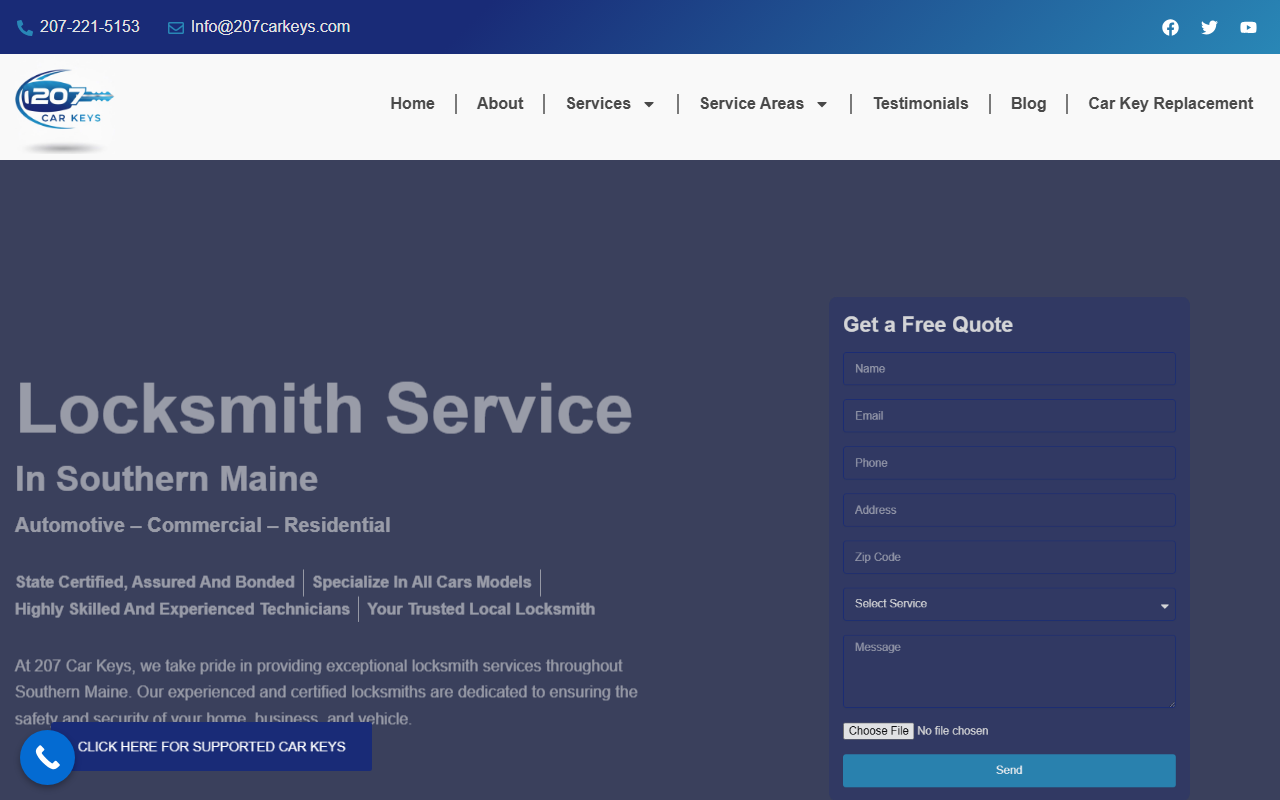Expand the Services submenu arrow
The image size is (1280, 800).
[648, 104]
